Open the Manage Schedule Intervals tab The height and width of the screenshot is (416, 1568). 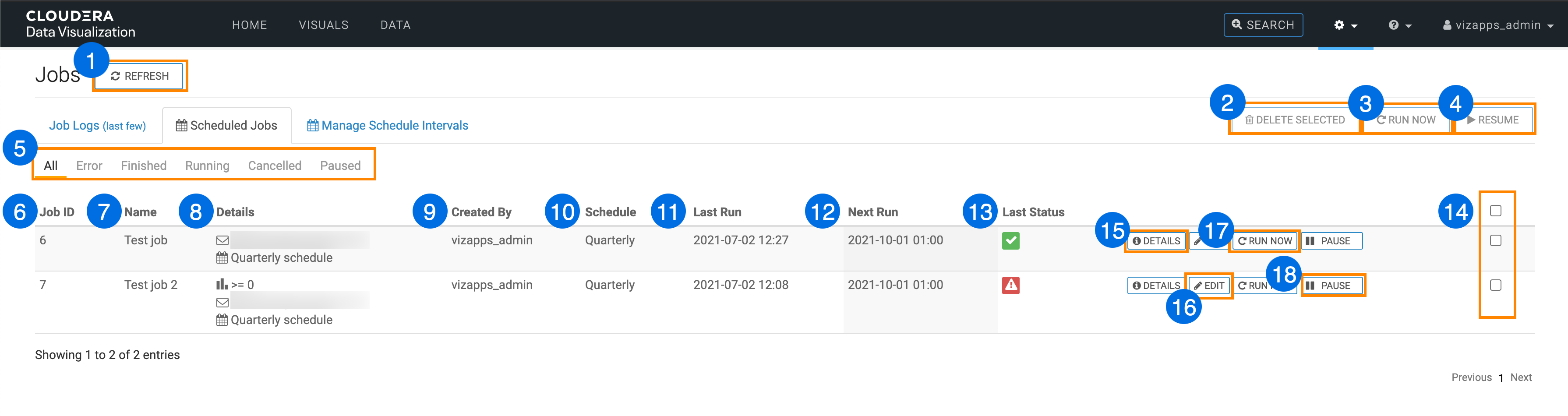(x=388, y=125)
